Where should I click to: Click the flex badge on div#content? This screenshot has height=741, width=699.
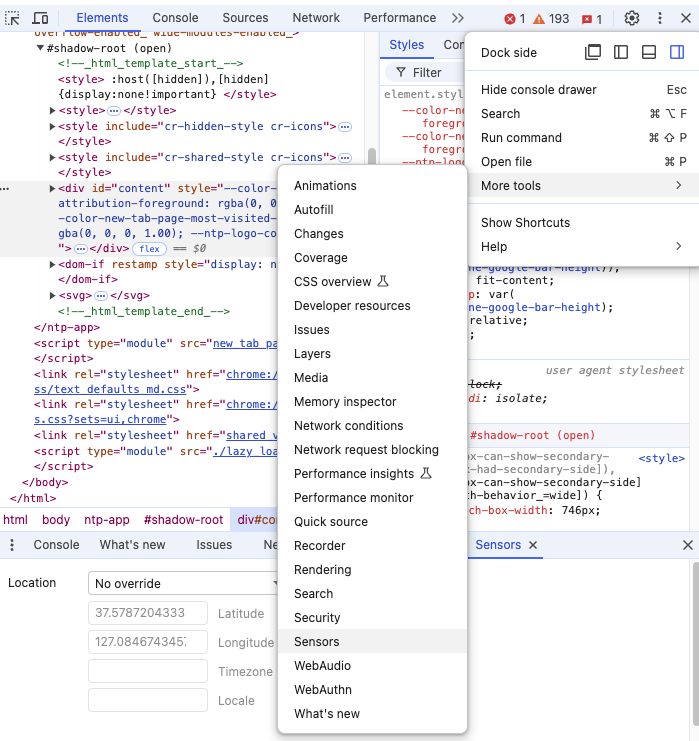149,249
